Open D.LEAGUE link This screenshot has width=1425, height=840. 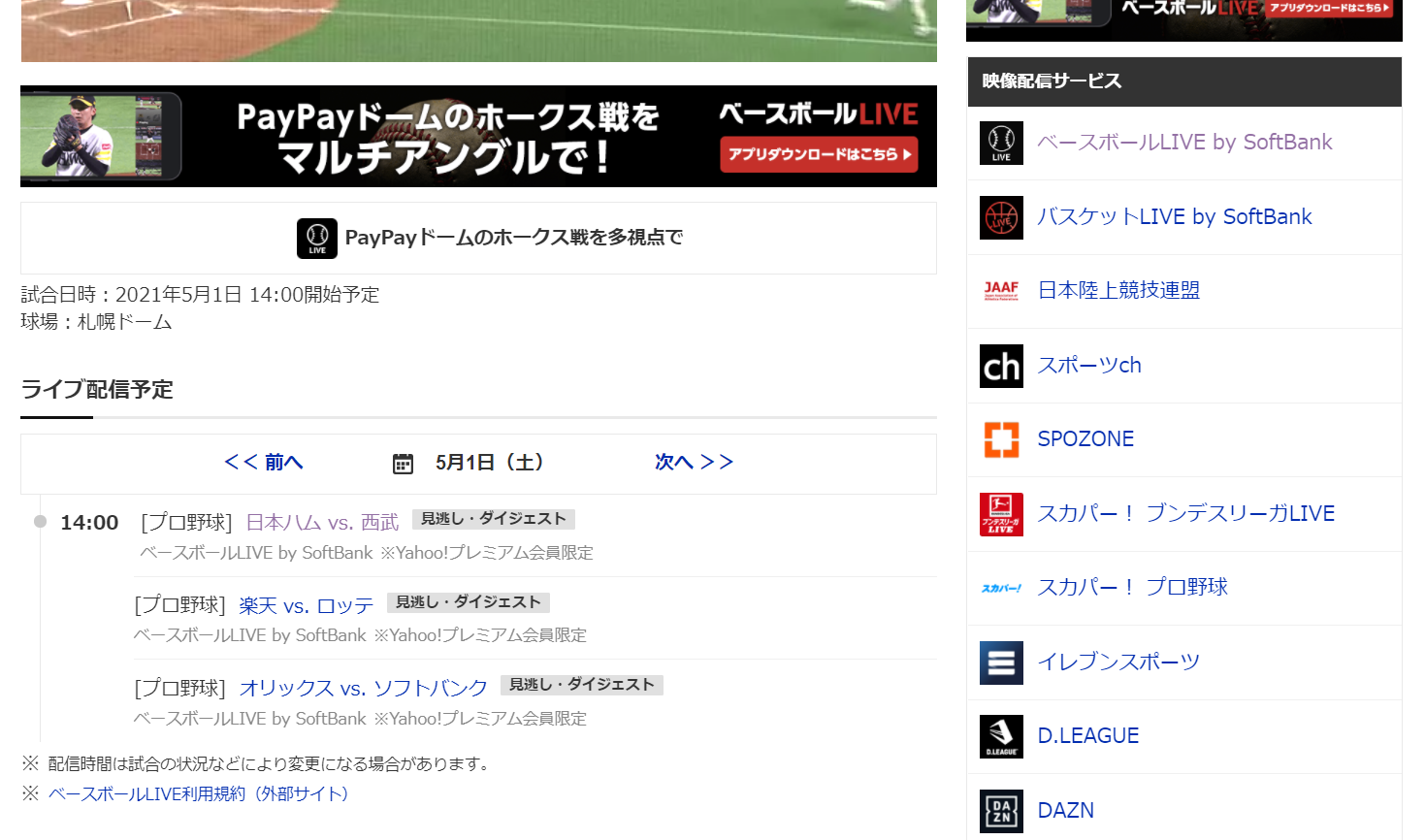point(1088,735)
